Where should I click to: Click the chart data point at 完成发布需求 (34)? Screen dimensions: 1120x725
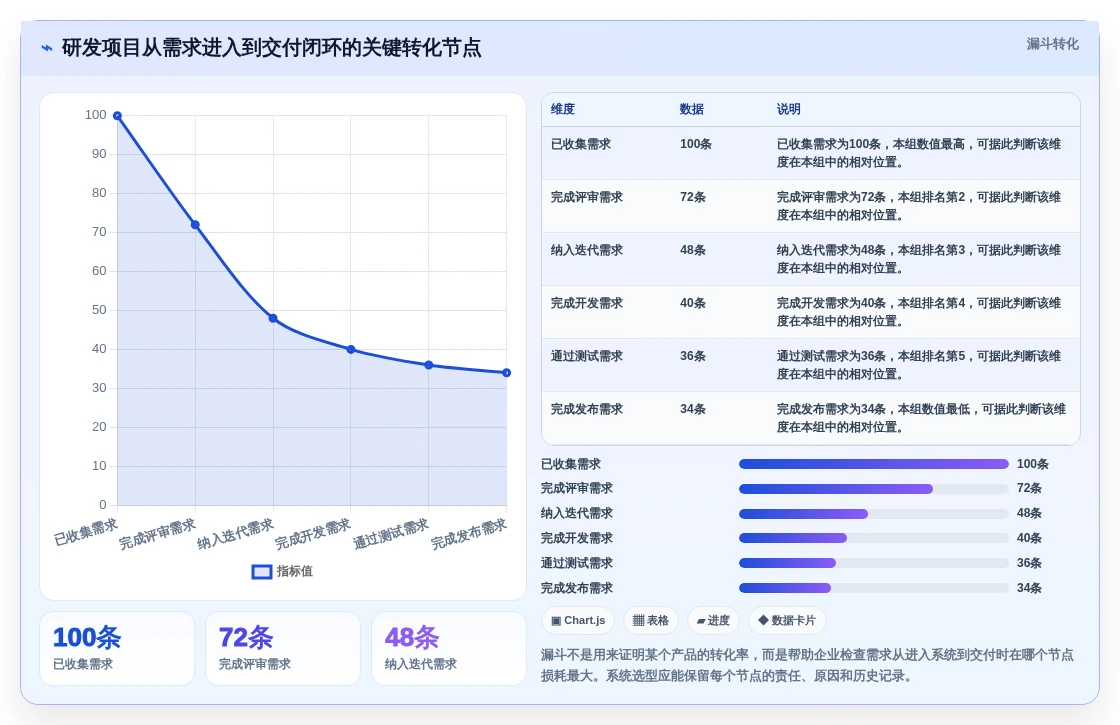pyautogui.click(x=506, y=373)
